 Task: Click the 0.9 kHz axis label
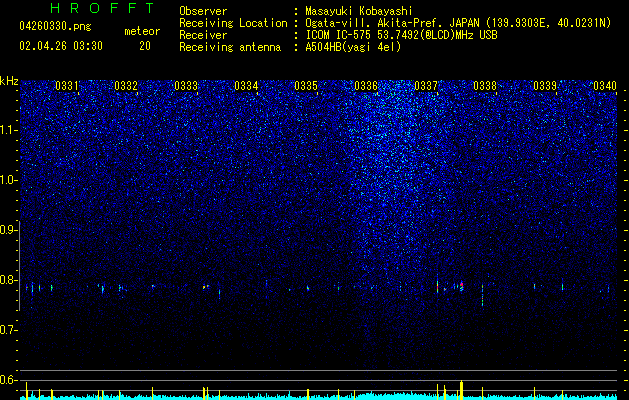point(8,230)
